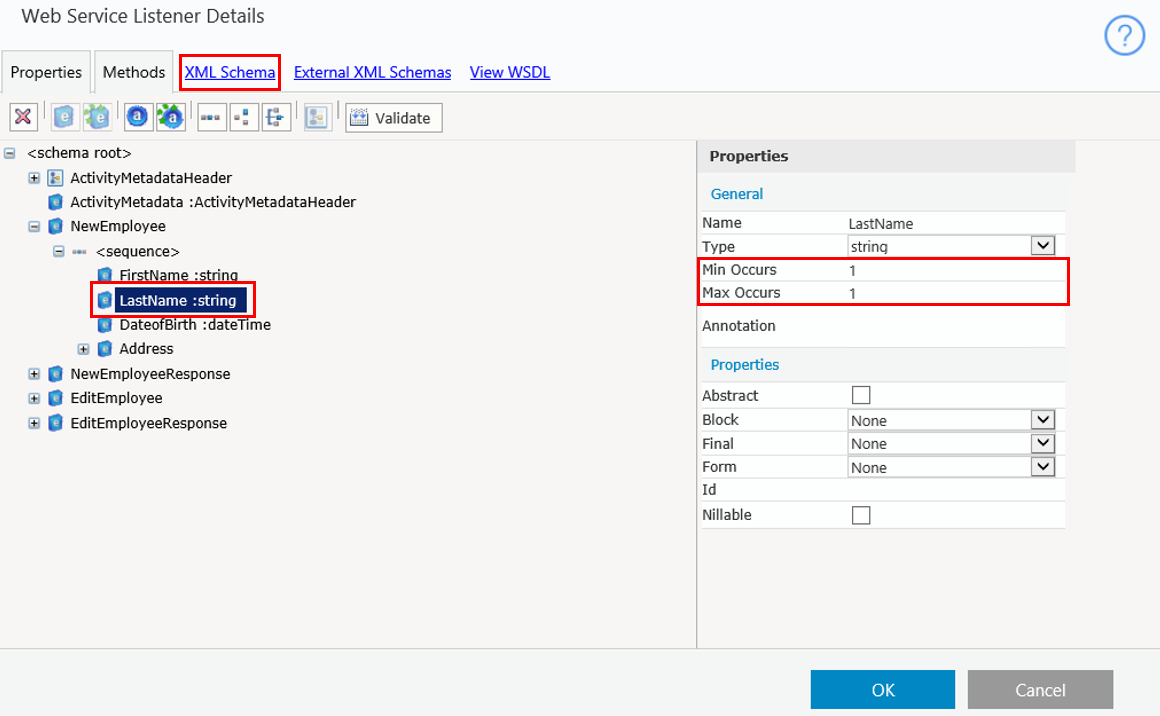This screenshot has height=716, width=1160.
Task: Expand the ActivityMetadataHeader node
Action: [x=34, y=178]
